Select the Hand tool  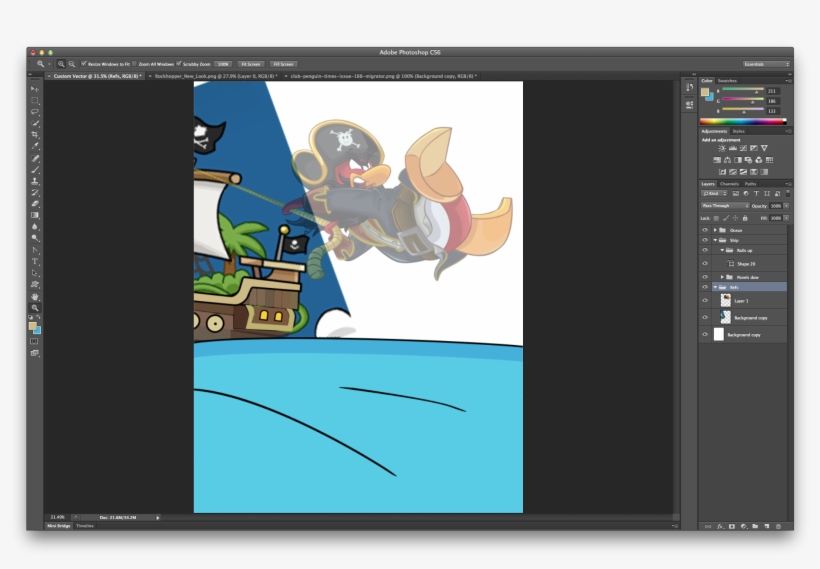coord(35,297)
